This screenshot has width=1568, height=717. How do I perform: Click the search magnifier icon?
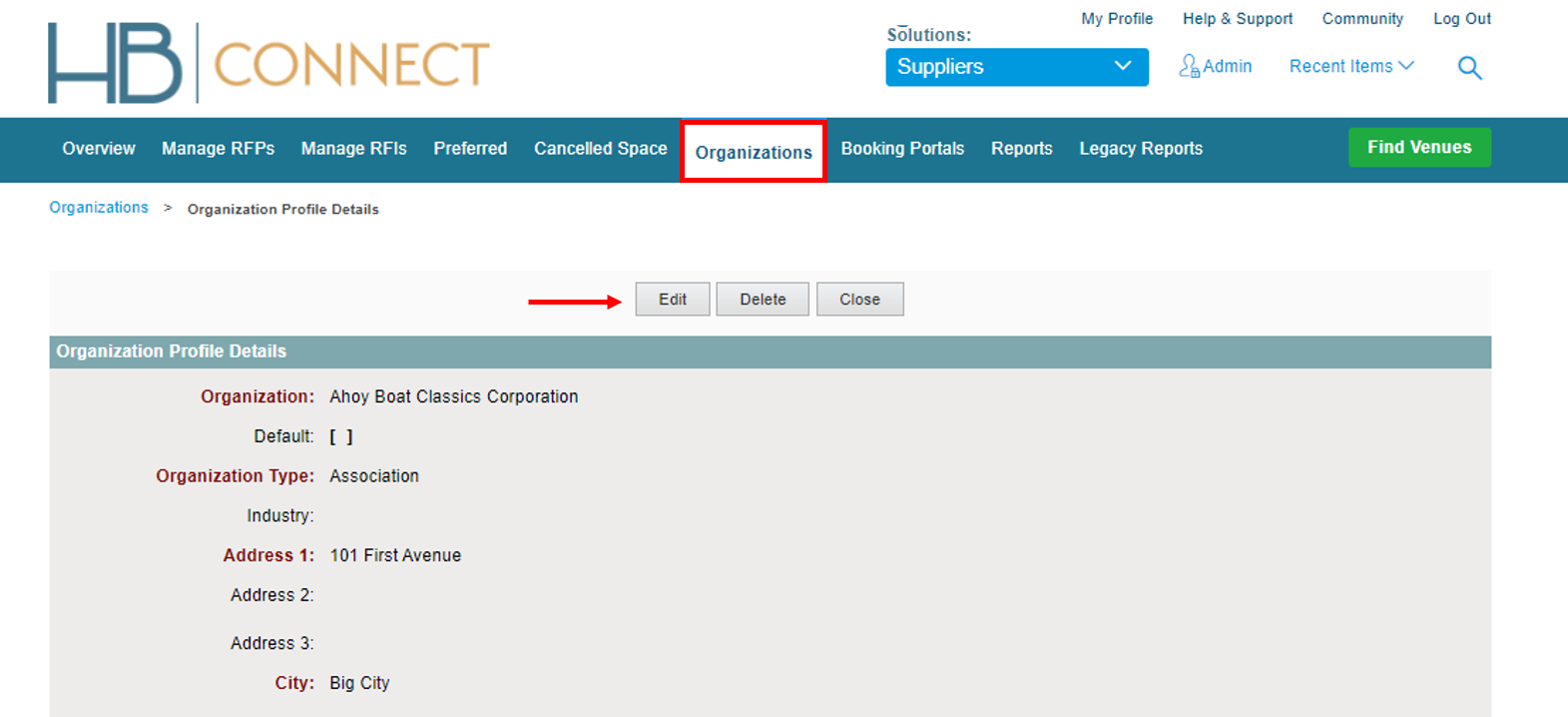[x=1469, y=68]
